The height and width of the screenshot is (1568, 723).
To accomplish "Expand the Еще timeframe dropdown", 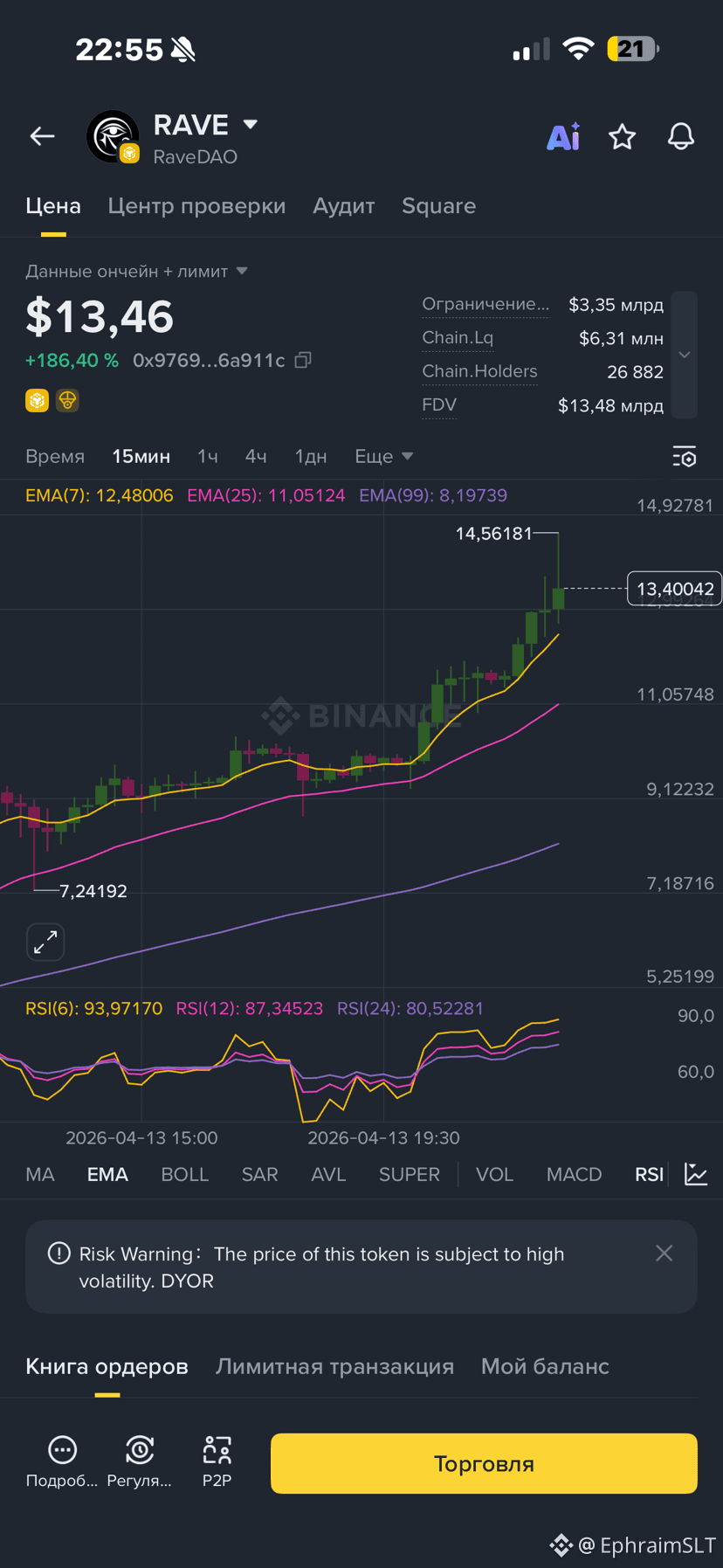I will [383, 456].
